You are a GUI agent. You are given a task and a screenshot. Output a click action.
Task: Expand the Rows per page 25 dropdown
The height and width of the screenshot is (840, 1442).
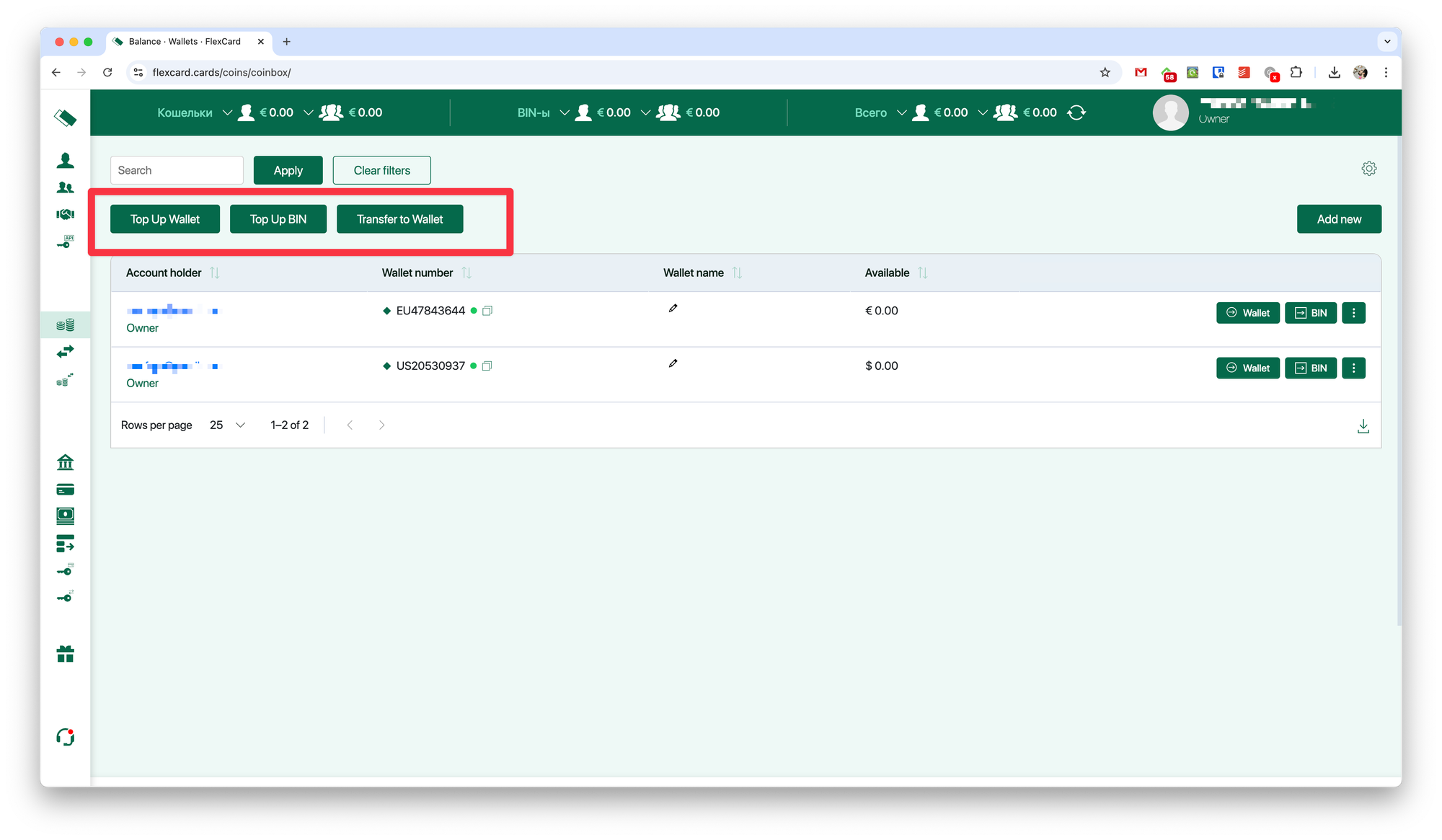click(x=228, y=425)
